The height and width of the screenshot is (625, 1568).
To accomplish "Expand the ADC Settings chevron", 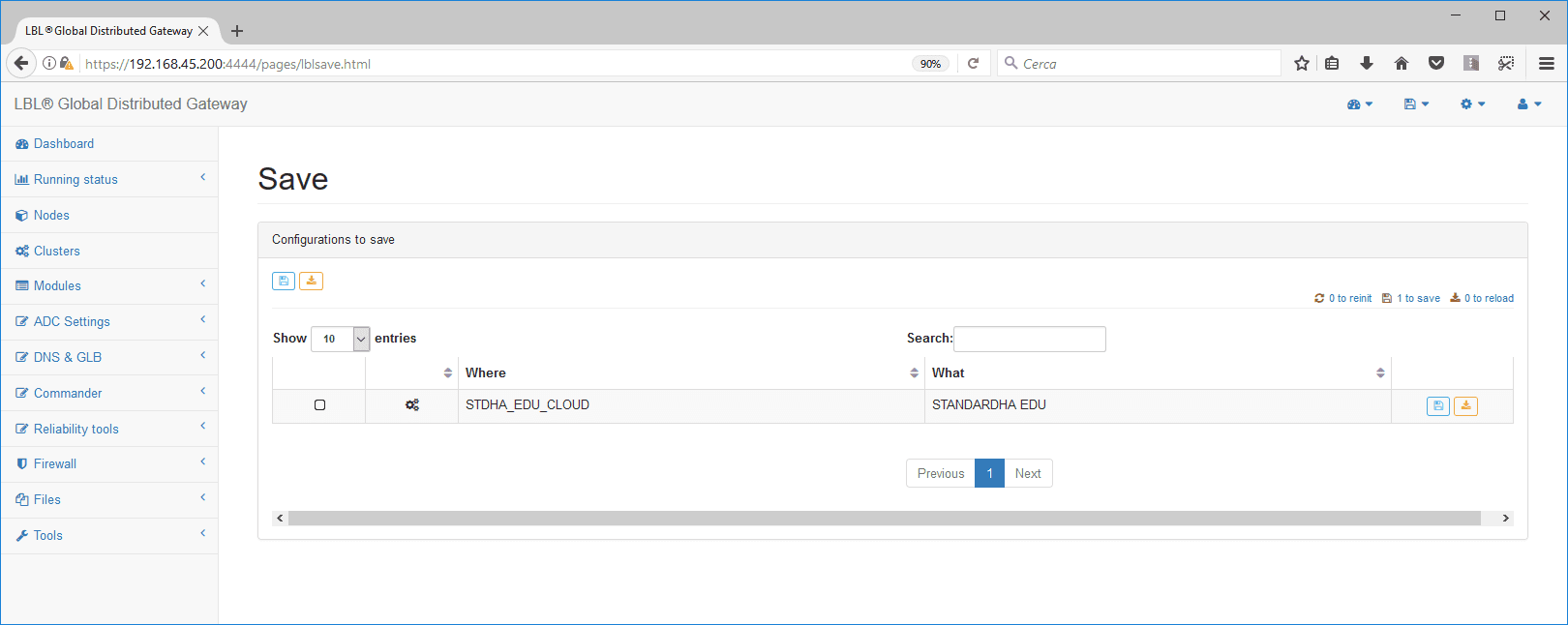I will [x=203, y=319].
